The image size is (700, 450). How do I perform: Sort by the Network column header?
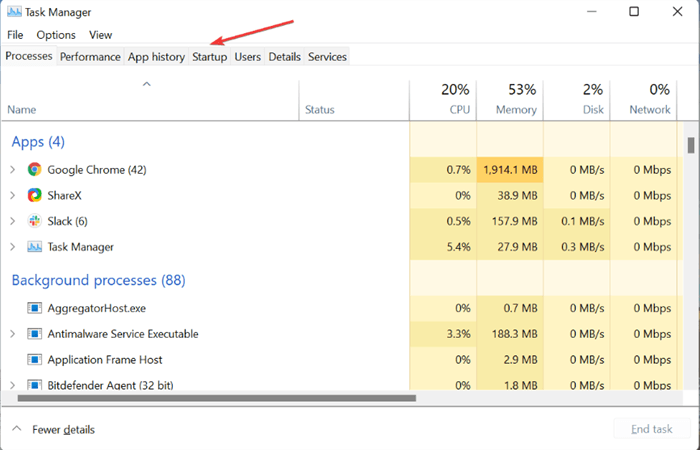644,100
